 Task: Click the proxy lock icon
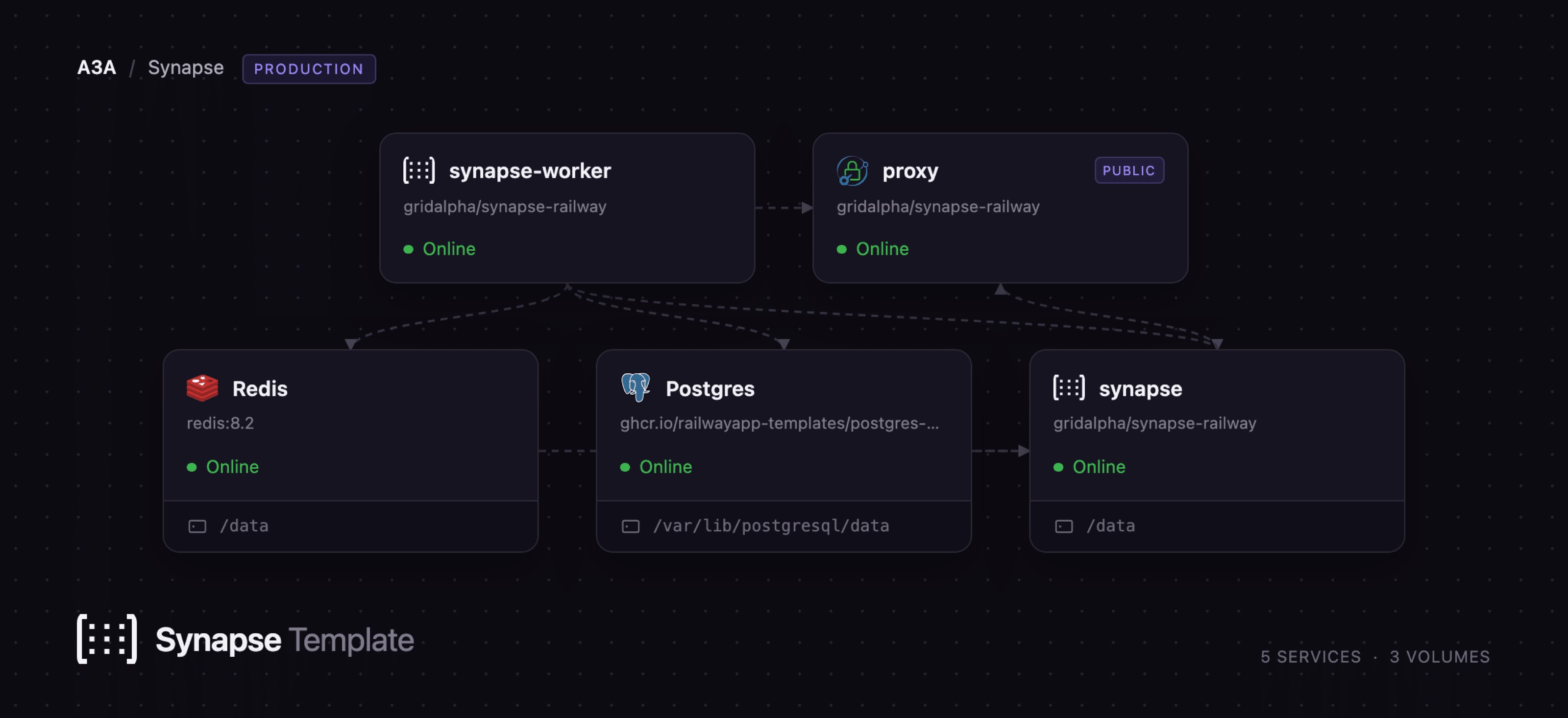852,170
